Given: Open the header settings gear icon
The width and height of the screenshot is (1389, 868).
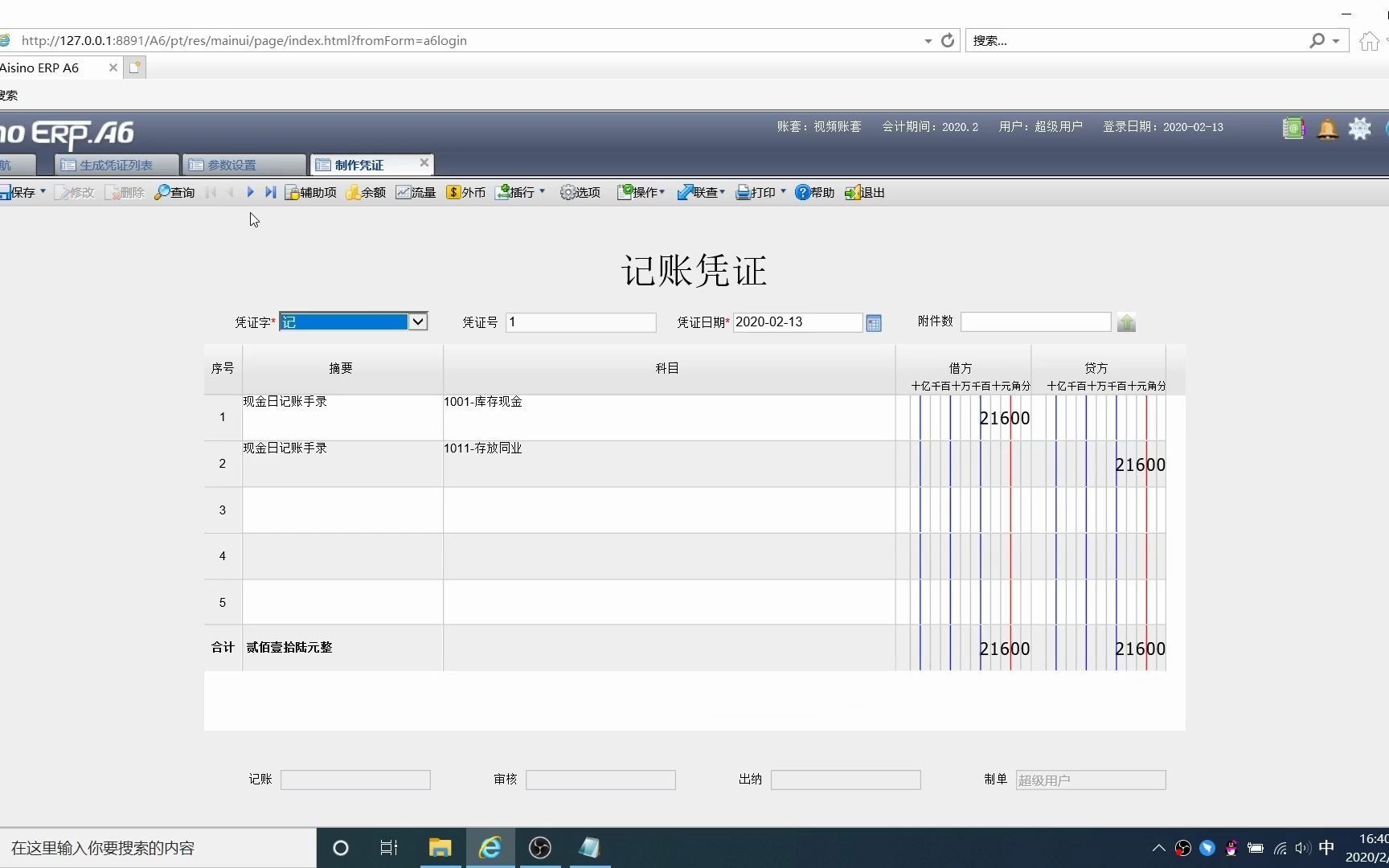Looking at the screenshot, I should 1360,129.
